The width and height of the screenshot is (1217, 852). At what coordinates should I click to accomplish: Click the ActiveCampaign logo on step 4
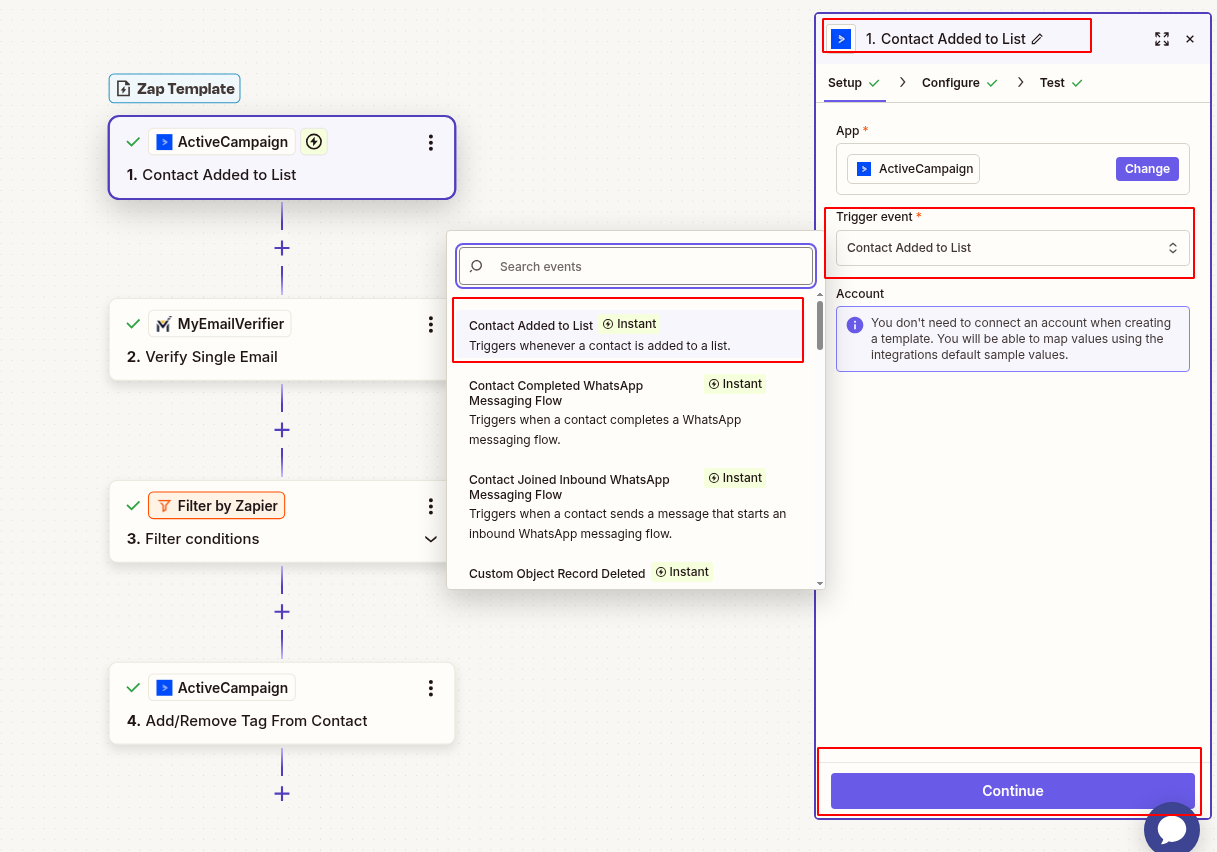(x=166, y=687)
